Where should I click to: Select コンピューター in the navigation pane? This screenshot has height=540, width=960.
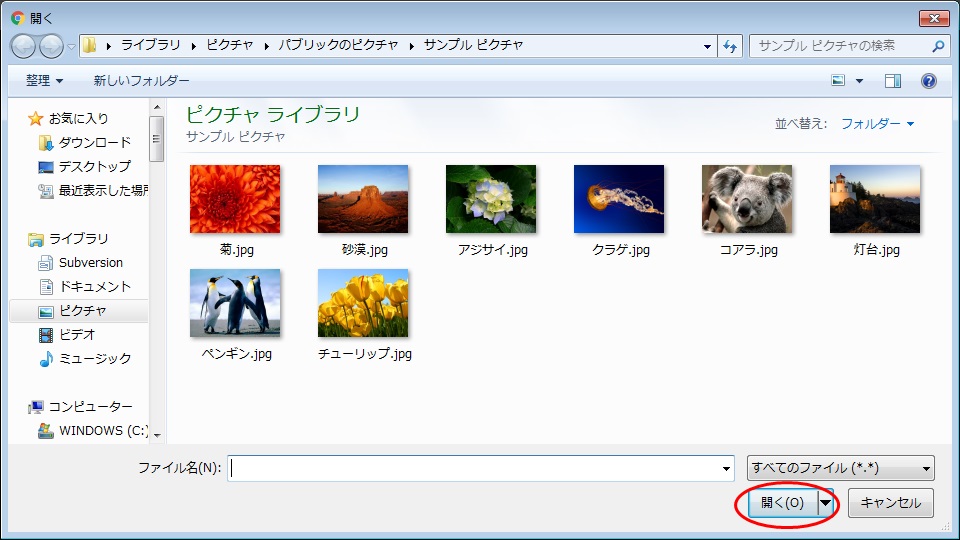[x=91, y=407]
